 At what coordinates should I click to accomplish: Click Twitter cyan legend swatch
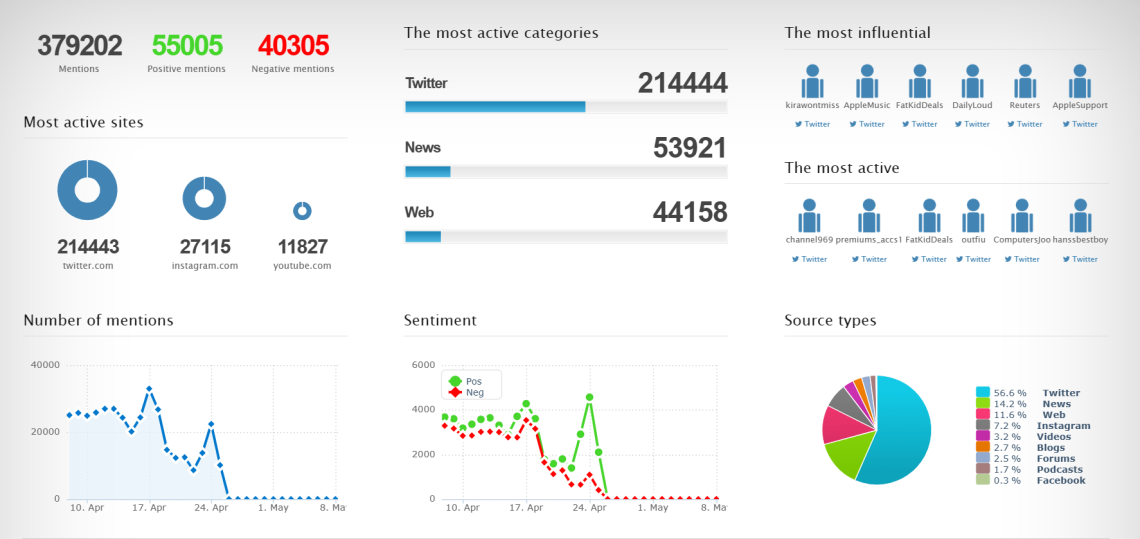(x=983, y=393)
